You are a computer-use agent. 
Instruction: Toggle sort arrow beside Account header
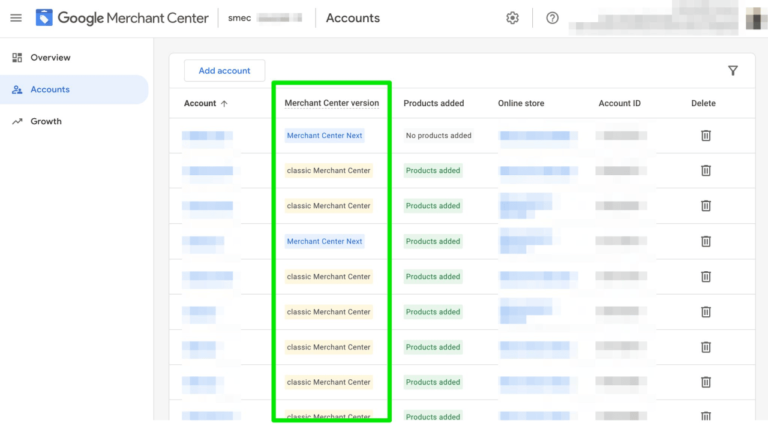(224, 104)
